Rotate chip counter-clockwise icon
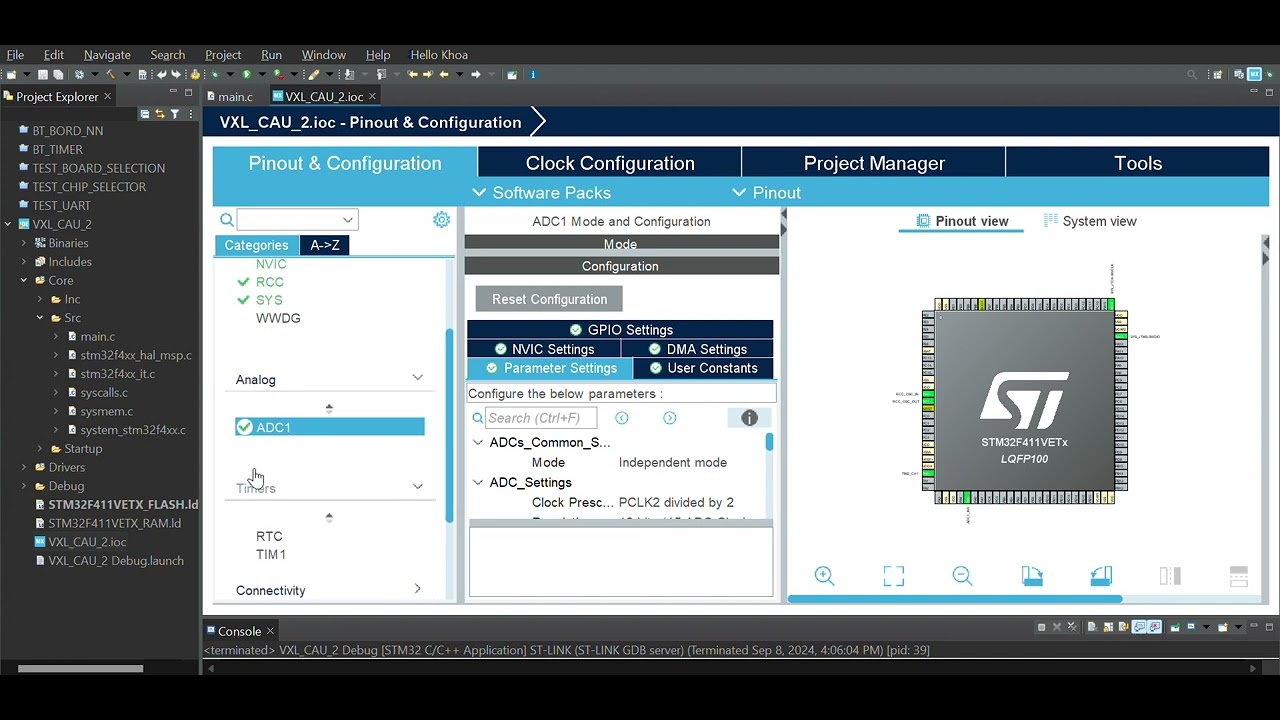The width and height of the screenshot is (1280, 720). pos(1101,575)
